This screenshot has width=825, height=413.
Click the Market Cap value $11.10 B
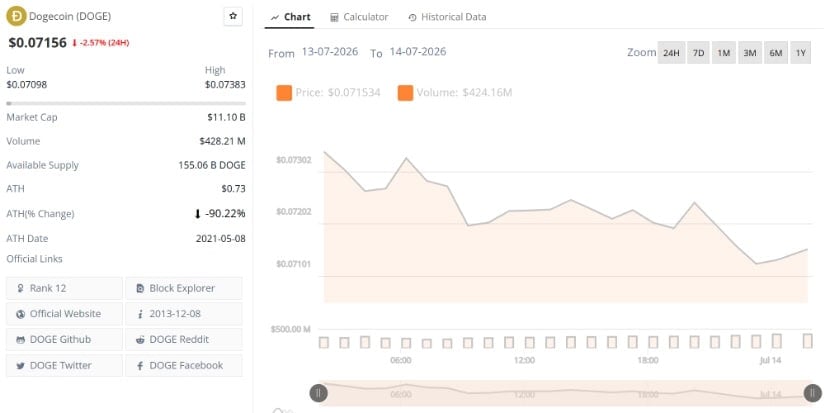point(226,117)
